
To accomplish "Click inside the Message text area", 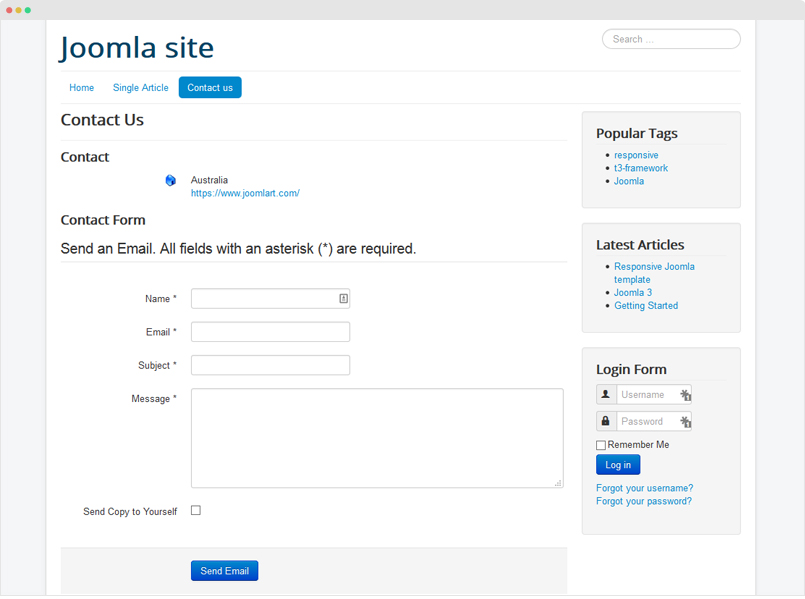I will pos(377,438).
